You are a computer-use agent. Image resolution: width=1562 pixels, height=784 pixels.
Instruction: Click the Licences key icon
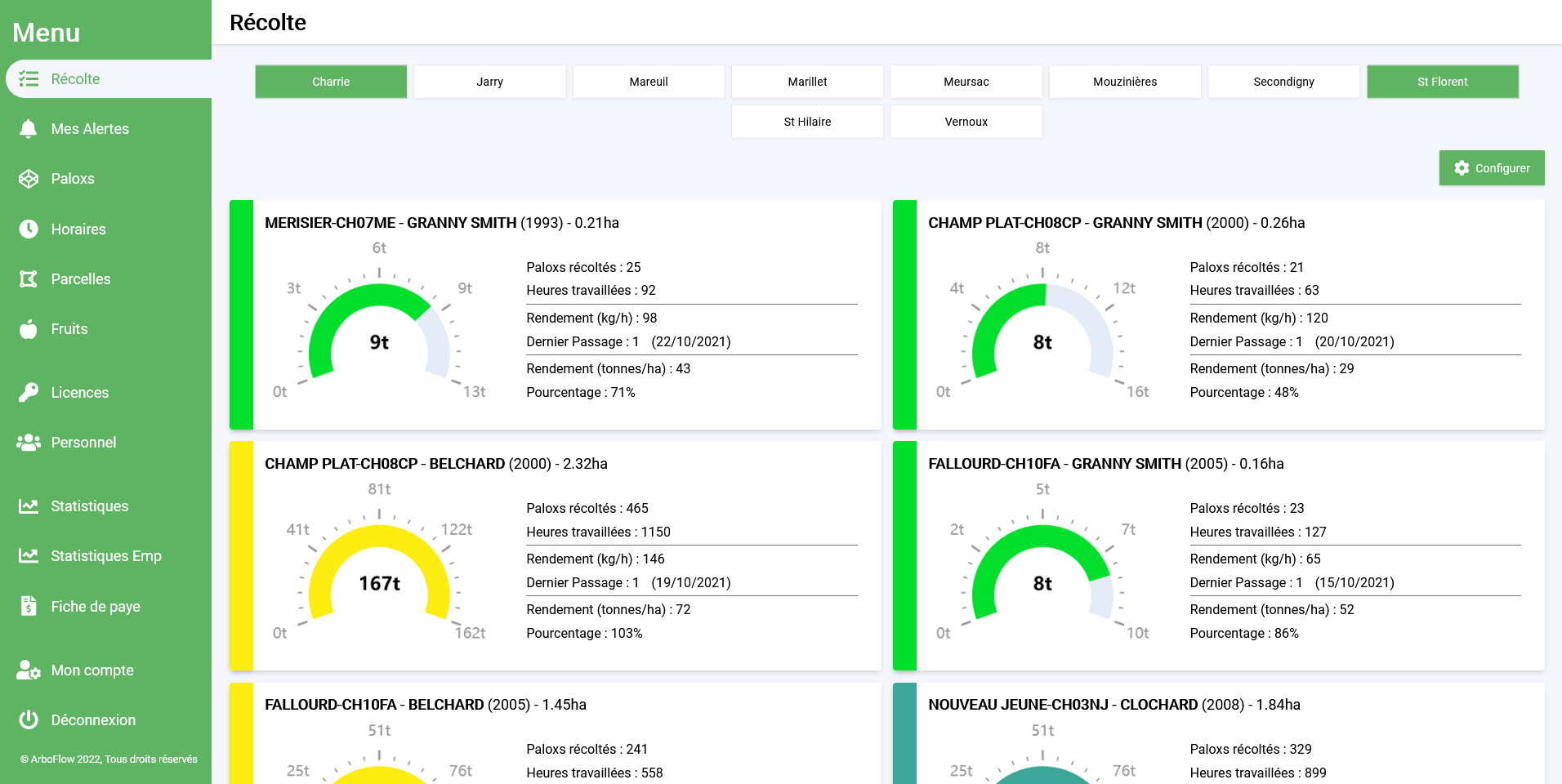(x=29, y=393)
